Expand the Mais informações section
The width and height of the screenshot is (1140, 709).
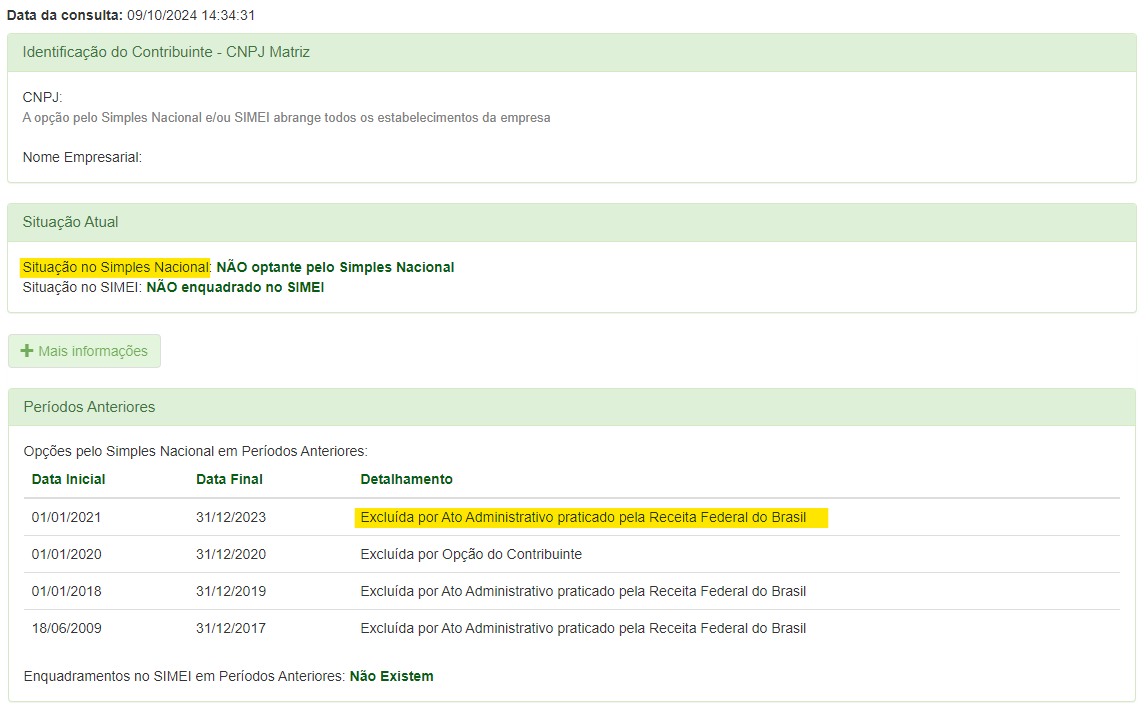coord(84,351)
